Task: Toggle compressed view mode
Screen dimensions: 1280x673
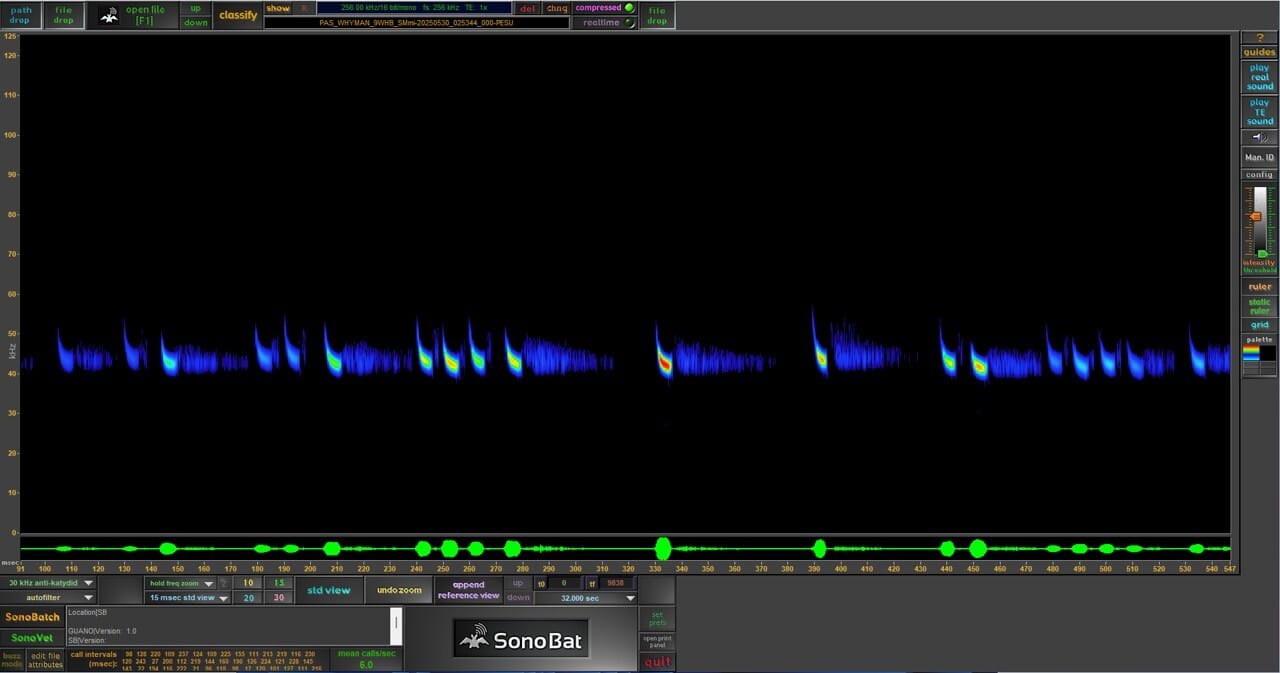Action: [x=600, y=7]
